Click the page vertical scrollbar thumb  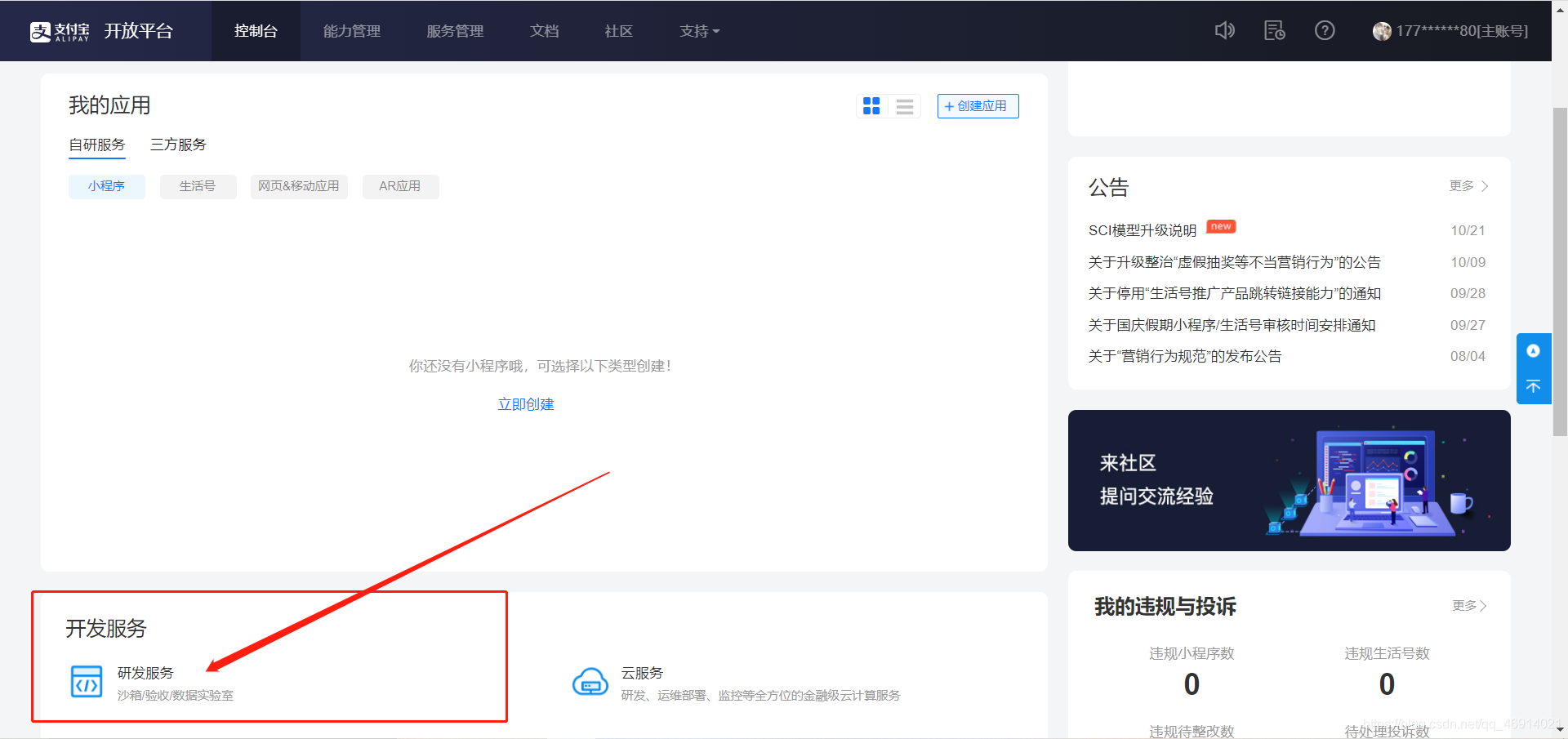(1560, 271)
